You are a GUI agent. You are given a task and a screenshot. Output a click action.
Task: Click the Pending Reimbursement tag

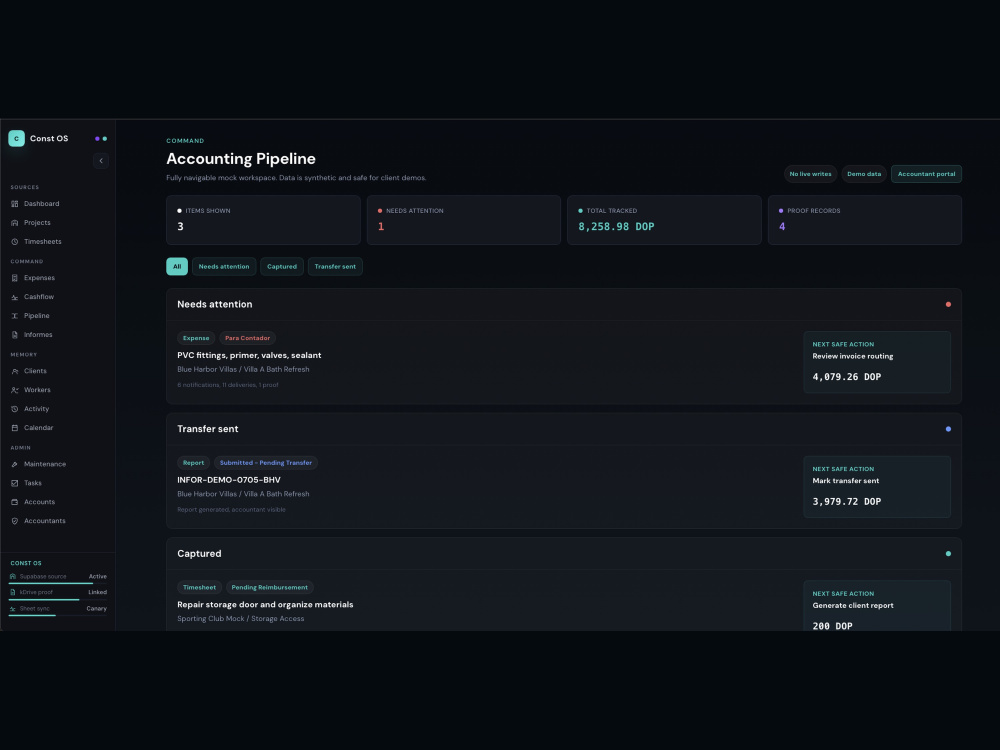(x=269, y=587)
